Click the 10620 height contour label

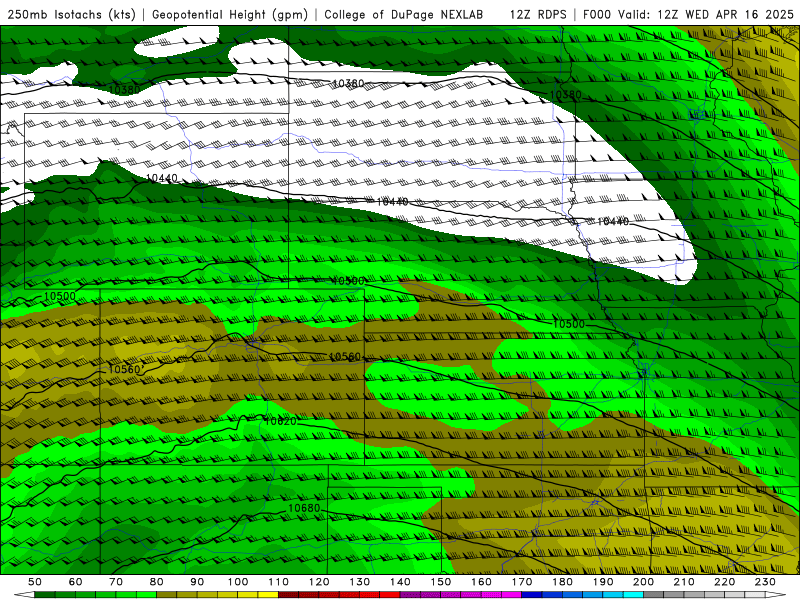pyautogui.click(x=280, y=421)
